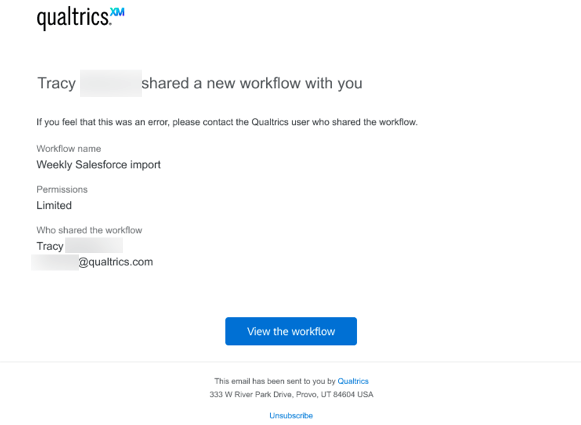Click the Tracy name under Who shared
The width and height of the screenshot is (581, 425).
point(50,246)
